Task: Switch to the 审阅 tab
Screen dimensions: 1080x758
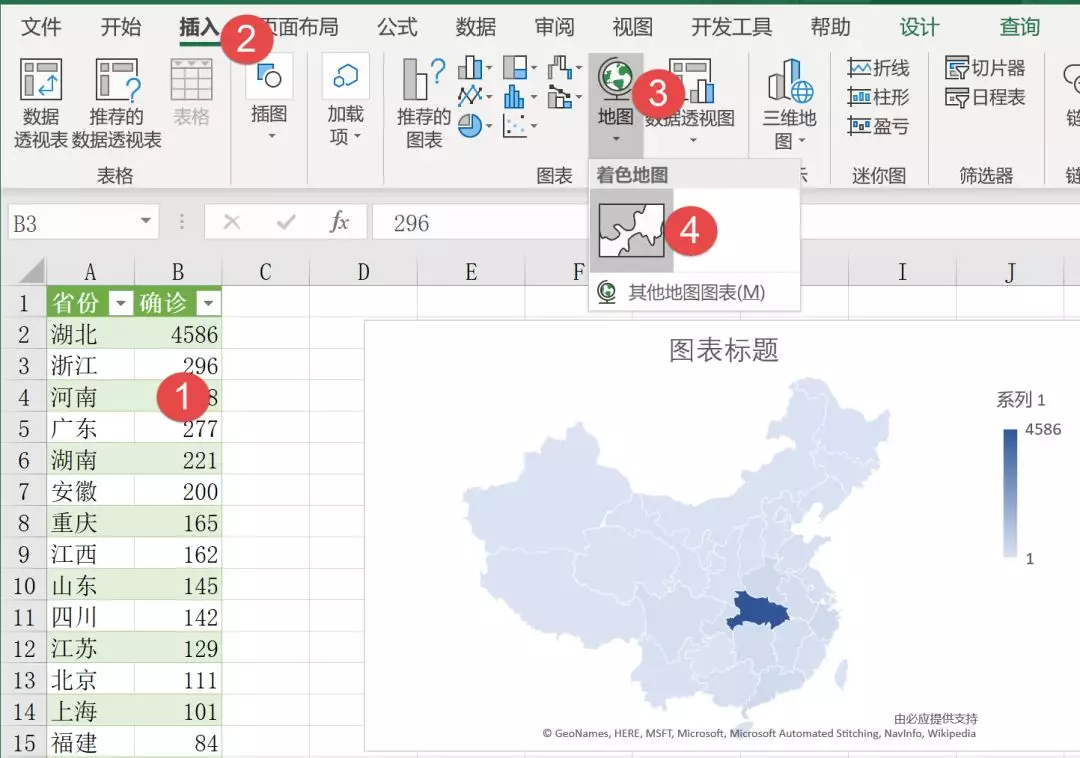Action: coord(554,27)
